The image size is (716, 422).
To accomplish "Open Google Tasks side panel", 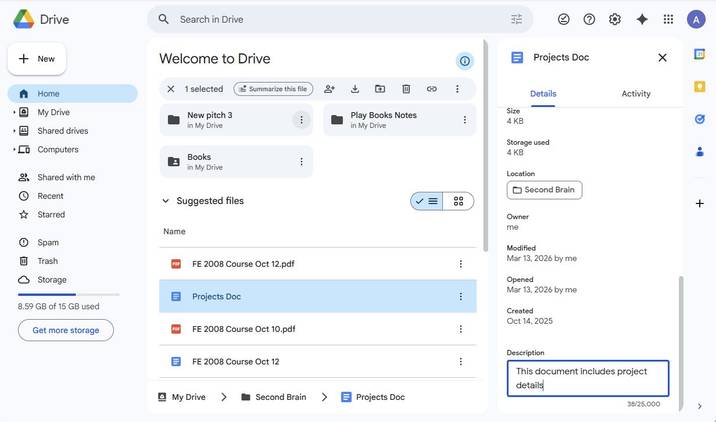I will 699,119.
